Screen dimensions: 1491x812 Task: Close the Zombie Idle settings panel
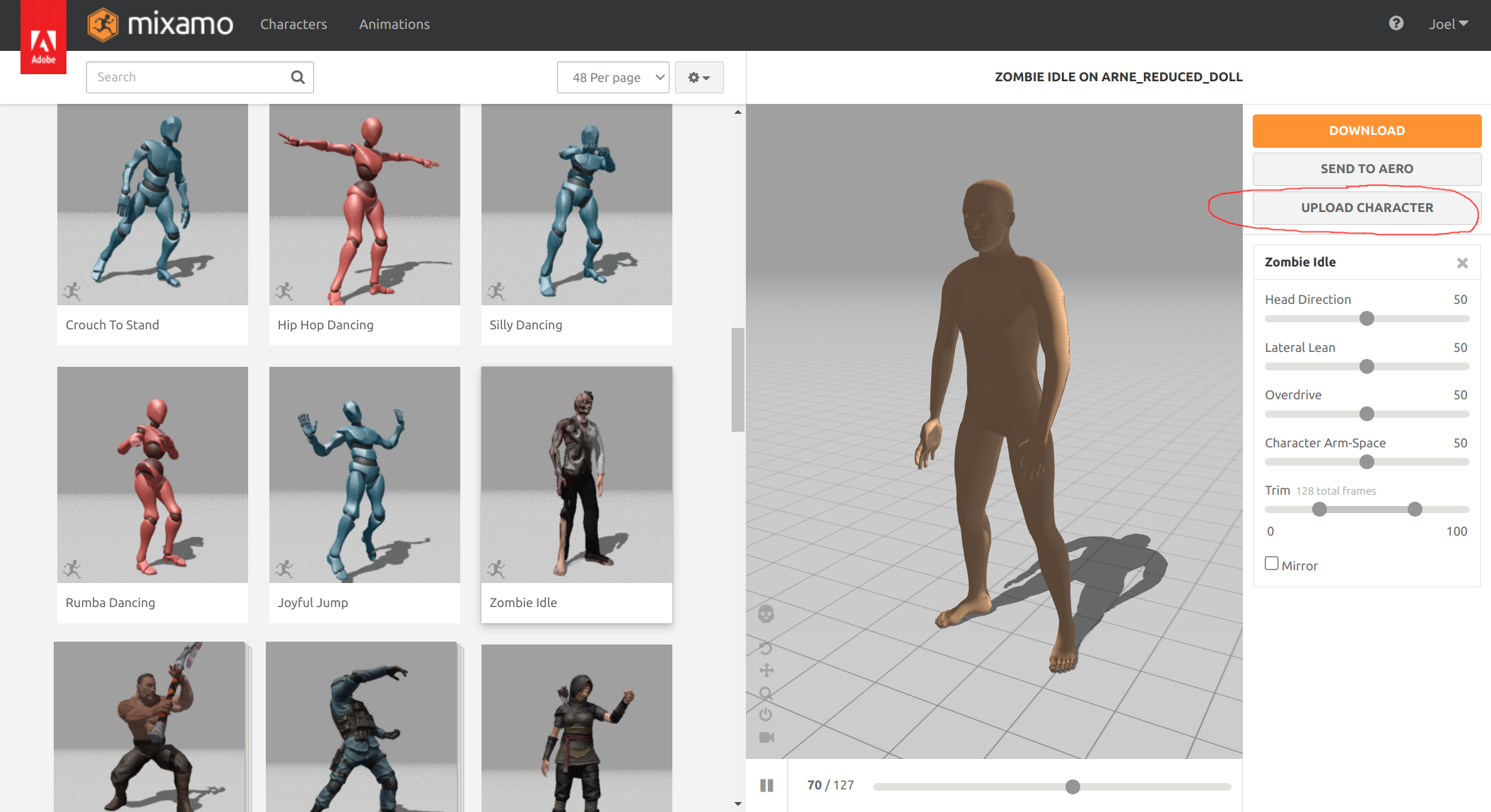(1462, 263)
